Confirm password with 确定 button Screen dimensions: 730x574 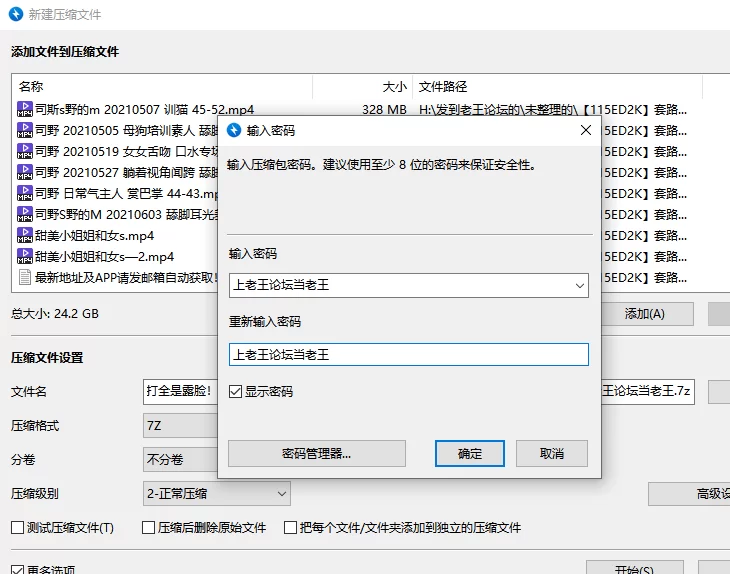(470, 453)
